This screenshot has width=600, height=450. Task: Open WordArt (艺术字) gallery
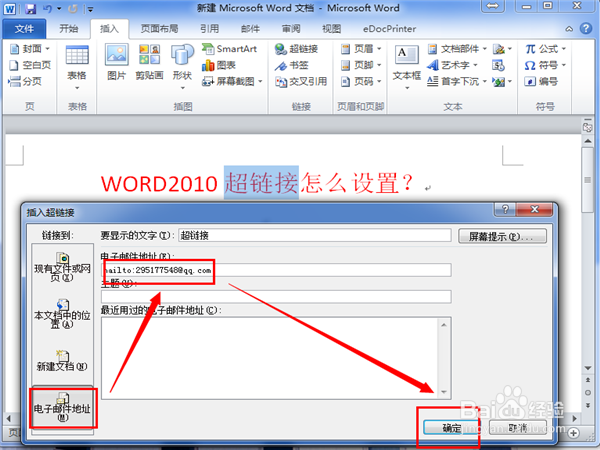click(452, 65)
